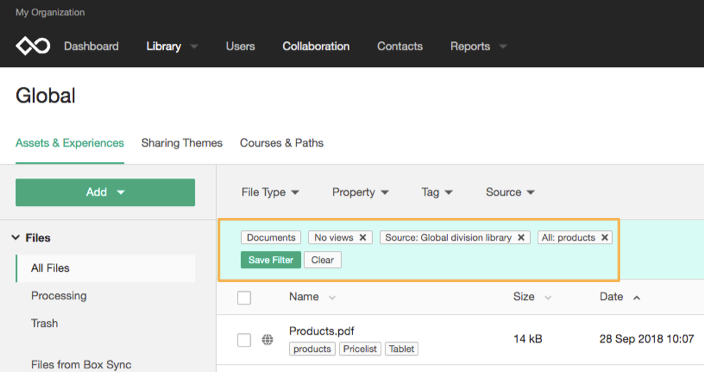Screen dimensions: 704x372
Task: Remove the All: products filter chip
Action: click(x=605, y=237)
